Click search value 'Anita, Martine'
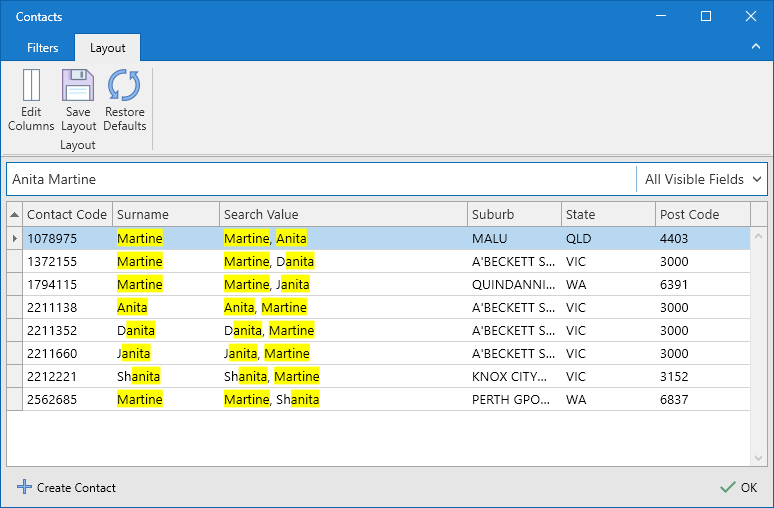Image resolution: width=774 pixels, height=508 pixels. tap(265, 308)
